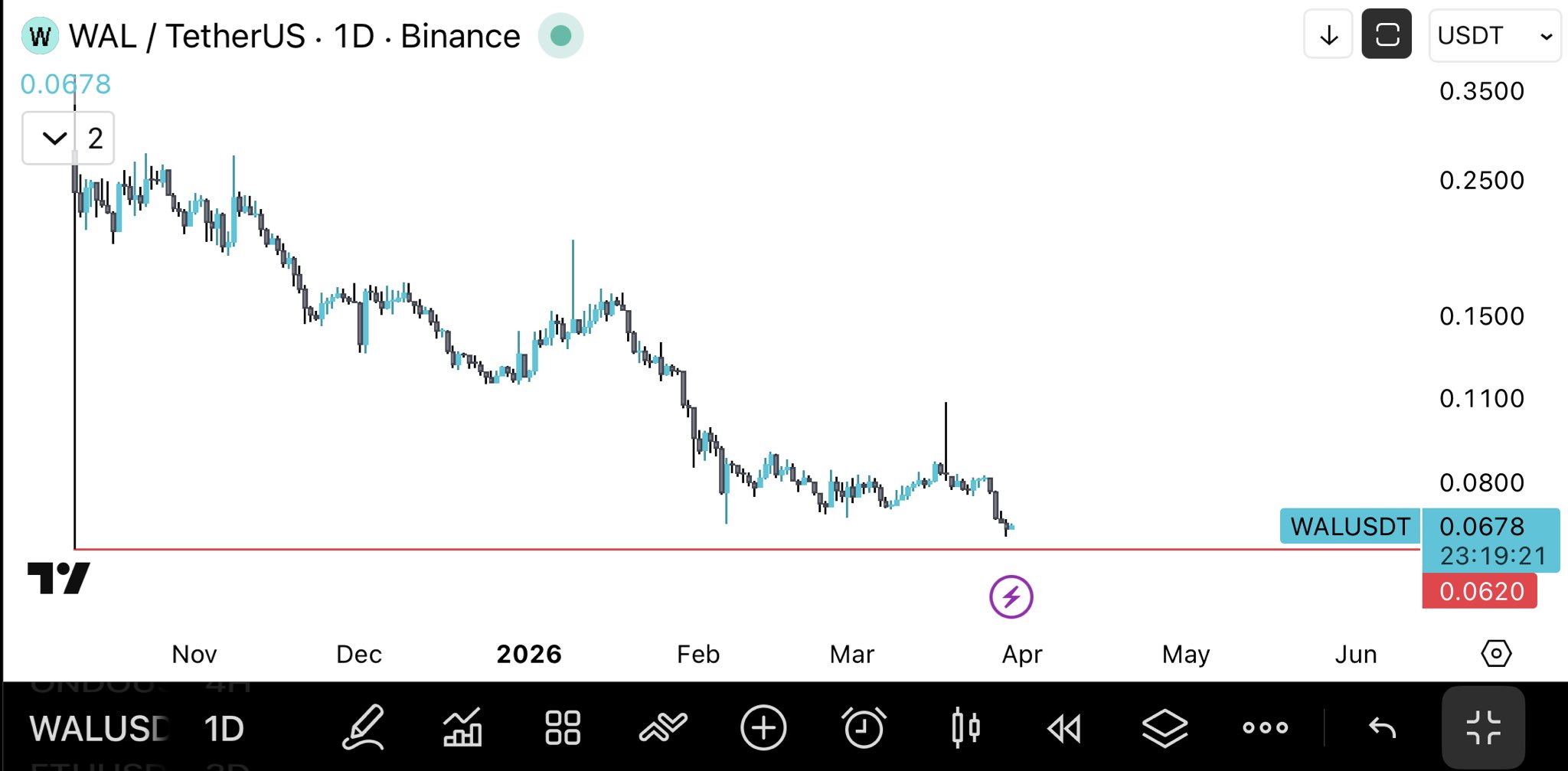This screenshot has height=771, width=1568.
Task: Open candlestick chart type icon
Action: (x=965, y=727)
